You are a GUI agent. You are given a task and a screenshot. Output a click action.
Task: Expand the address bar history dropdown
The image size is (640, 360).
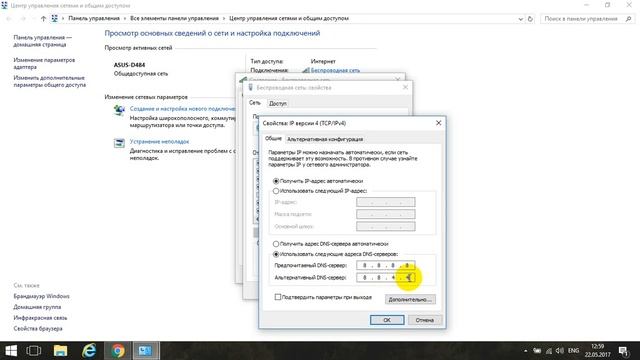pyautogui.click(x=520, y=19)
